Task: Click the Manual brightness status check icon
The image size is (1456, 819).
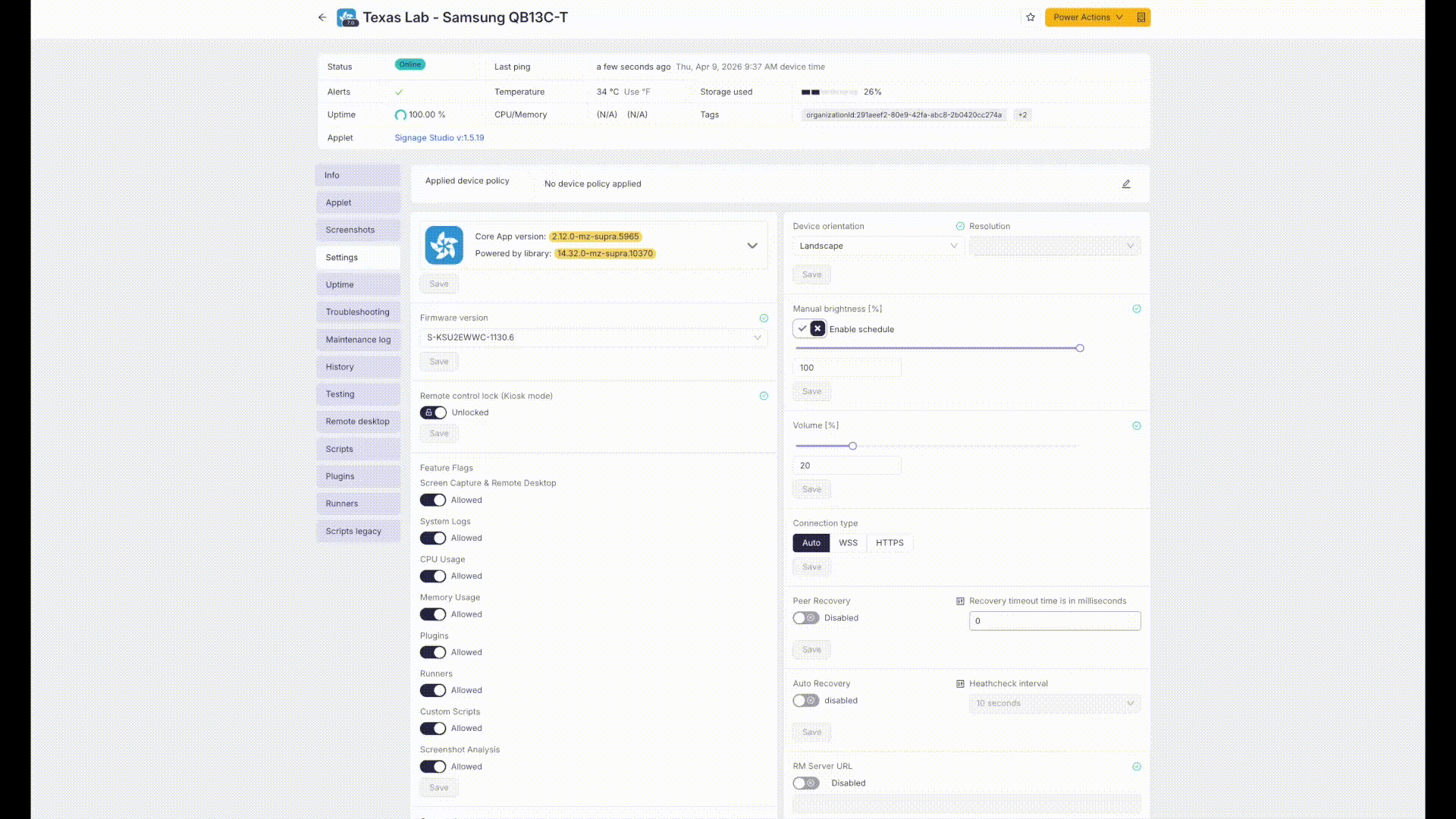Action: click(1137, 309)
